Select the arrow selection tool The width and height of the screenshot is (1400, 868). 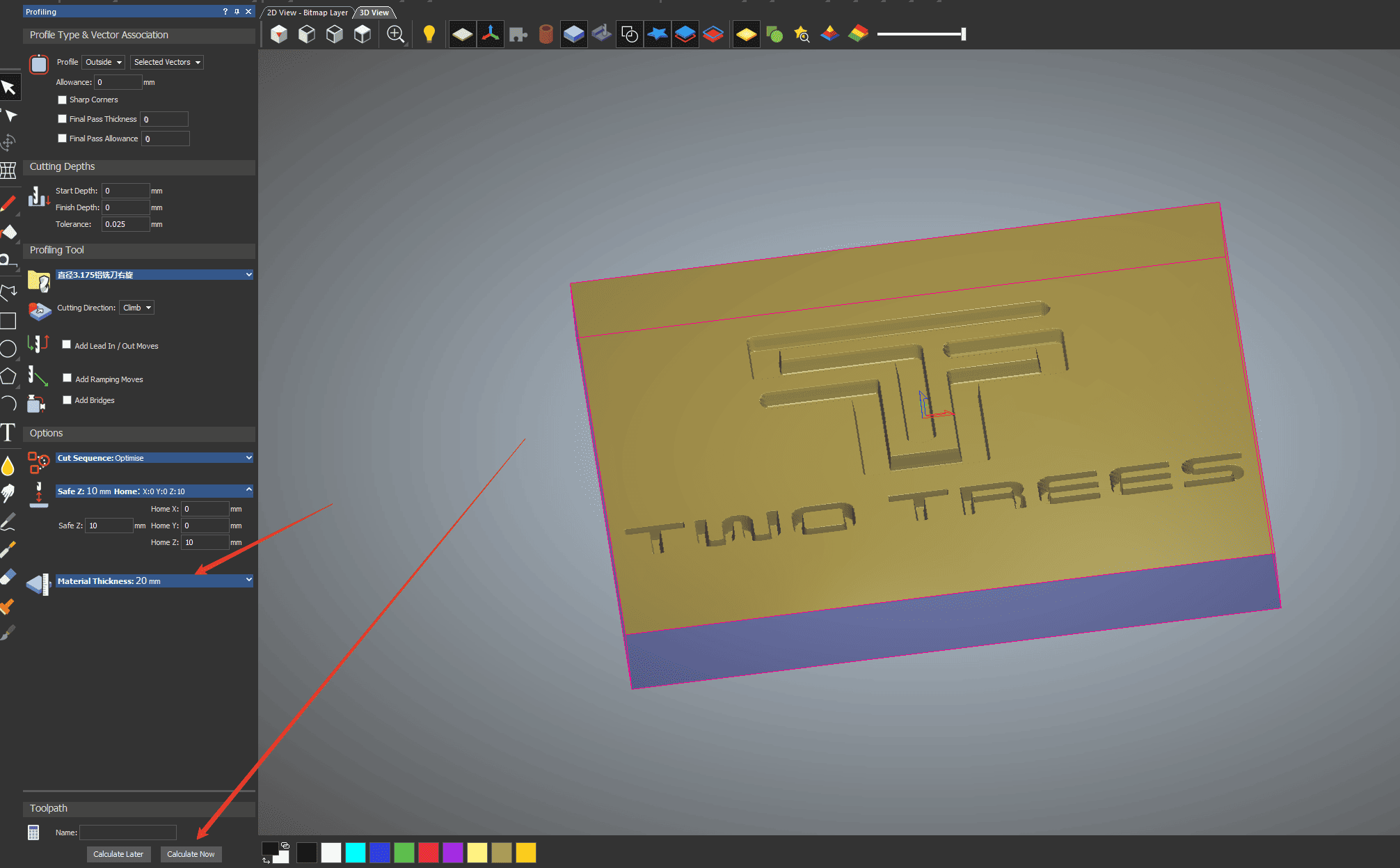9,88
